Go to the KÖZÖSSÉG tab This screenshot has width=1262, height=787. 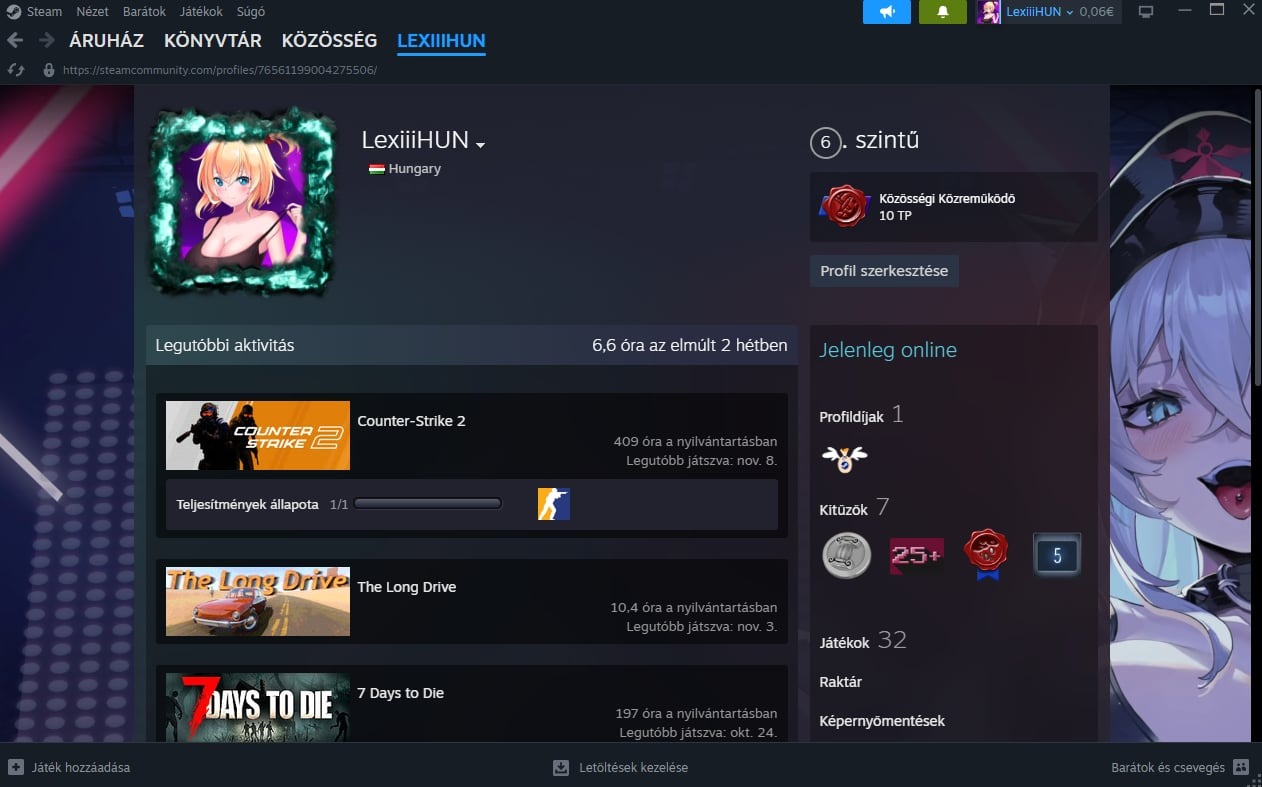coord(330,41)
